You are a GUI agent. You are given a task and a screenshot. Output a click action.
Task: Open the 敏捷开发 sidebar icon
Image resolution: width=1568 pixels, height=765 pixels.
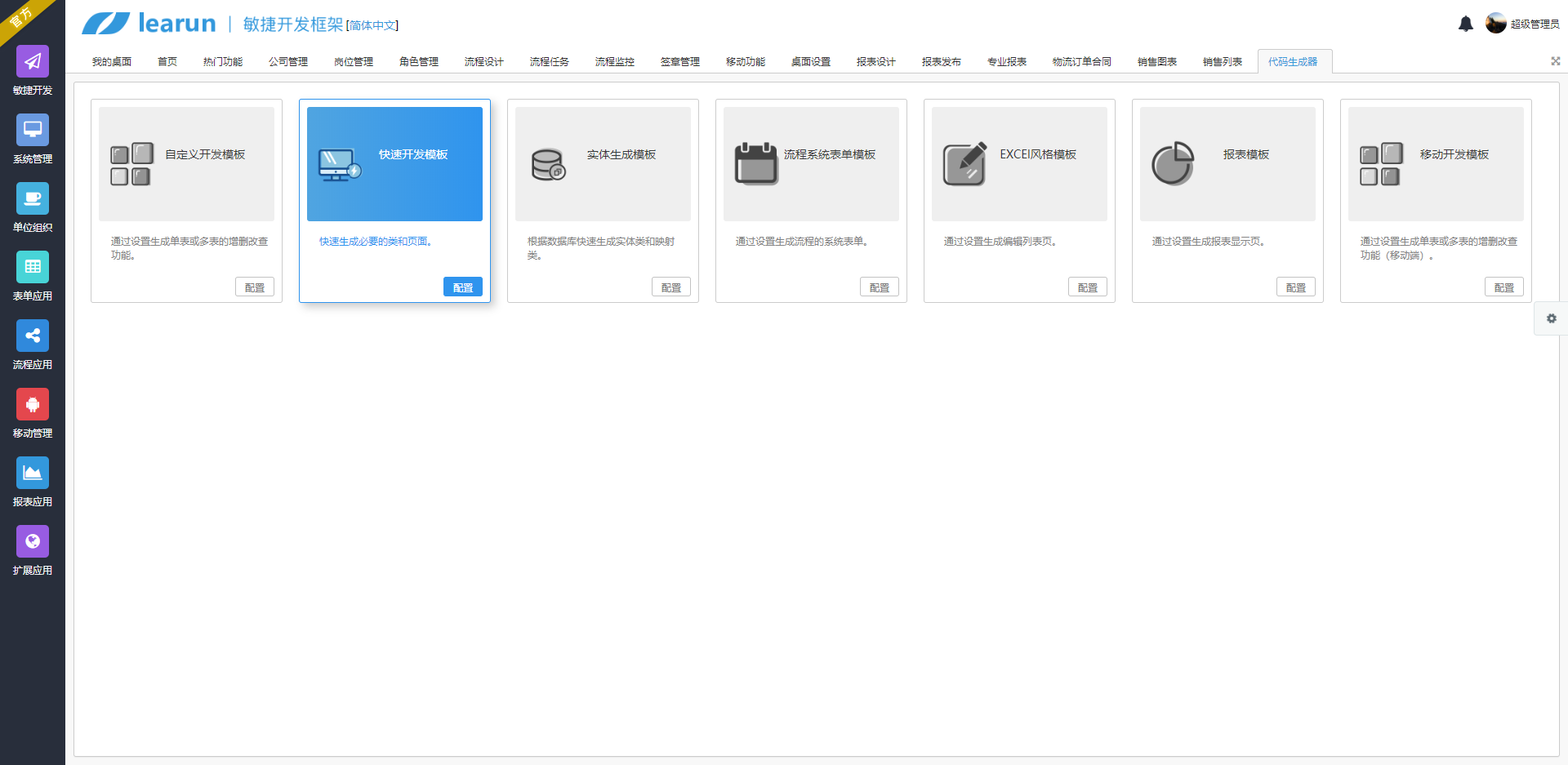[x=33, y=61]
